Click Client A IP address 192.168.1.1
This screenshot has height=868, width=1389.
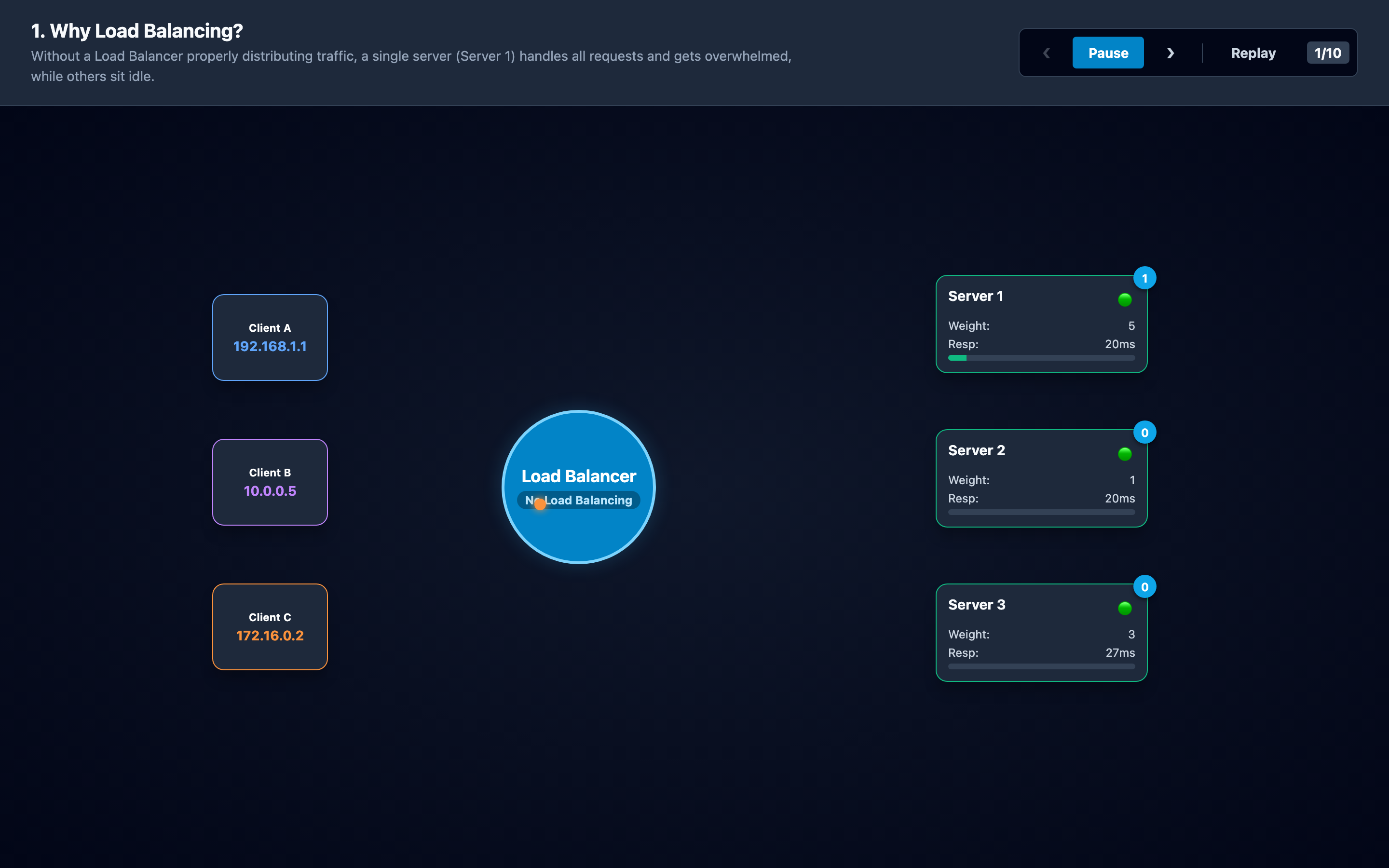click(x=270, y=346)
